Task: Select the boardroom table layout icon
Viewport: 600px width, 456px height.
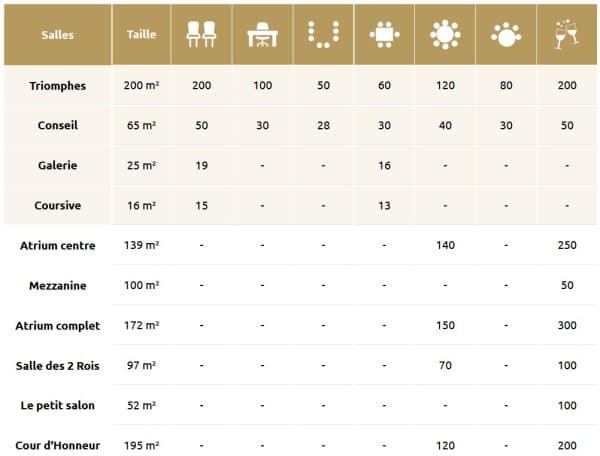Action: tap(384, 35)
